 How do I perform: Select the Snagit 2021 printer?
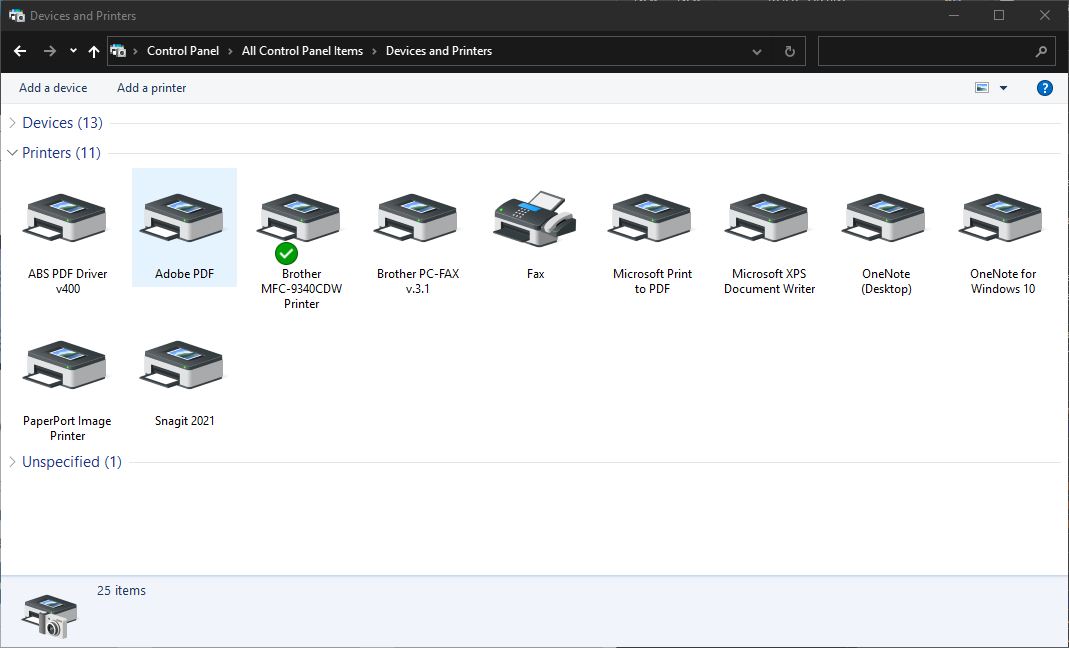pyautogui.click(x=184, y=365)
